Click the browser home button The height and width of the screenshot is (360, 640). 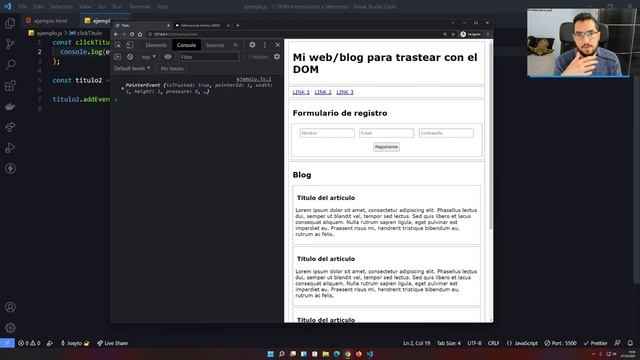[x=140, y=34]
